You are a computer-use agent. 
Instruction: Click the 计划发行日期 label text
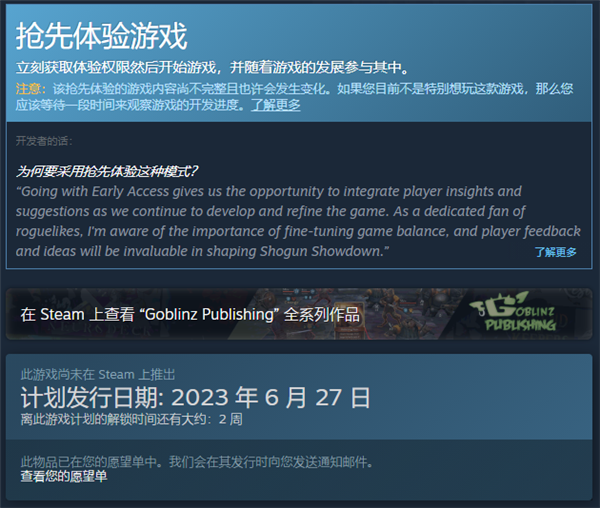pos(92,397)
